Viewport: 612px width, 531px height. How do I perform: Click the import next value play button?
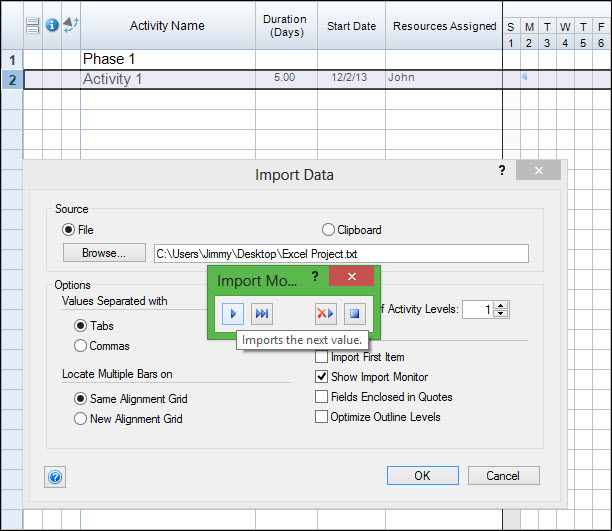tap(232, 314)
